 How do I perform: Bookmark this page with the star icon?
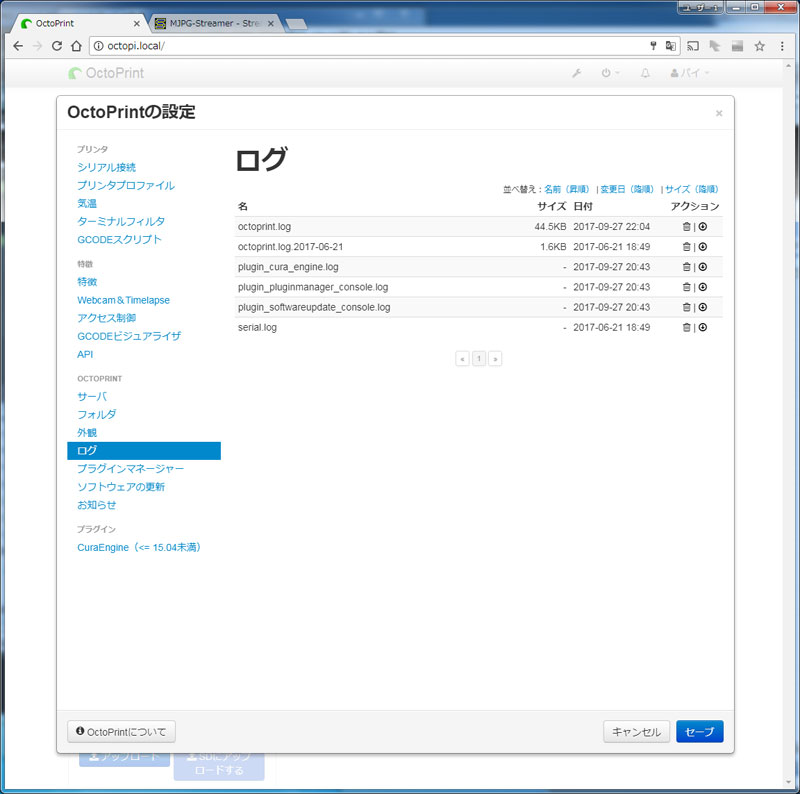760,46
